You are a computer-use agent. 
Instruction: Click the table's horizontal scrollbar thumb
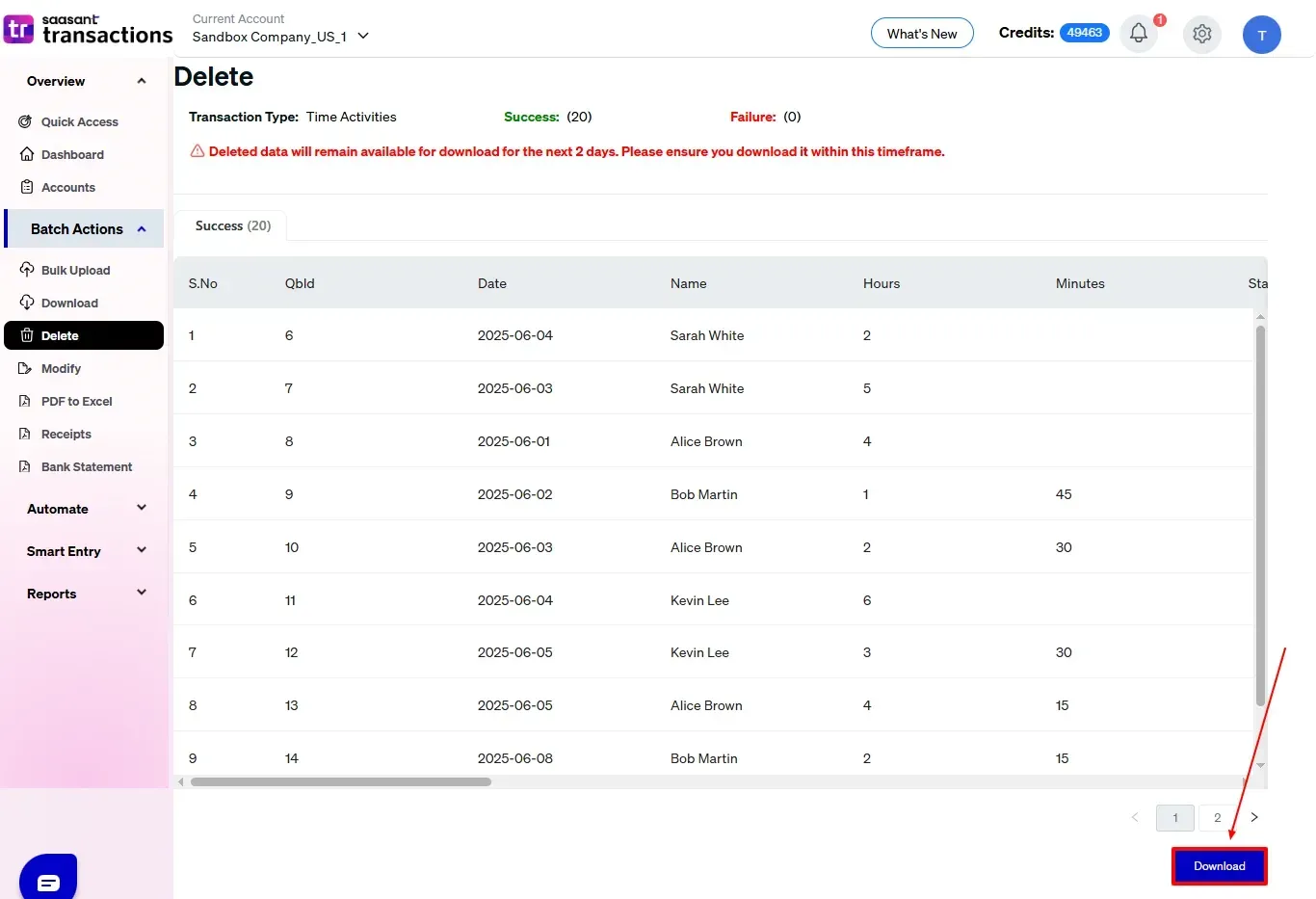pos(341,782)
